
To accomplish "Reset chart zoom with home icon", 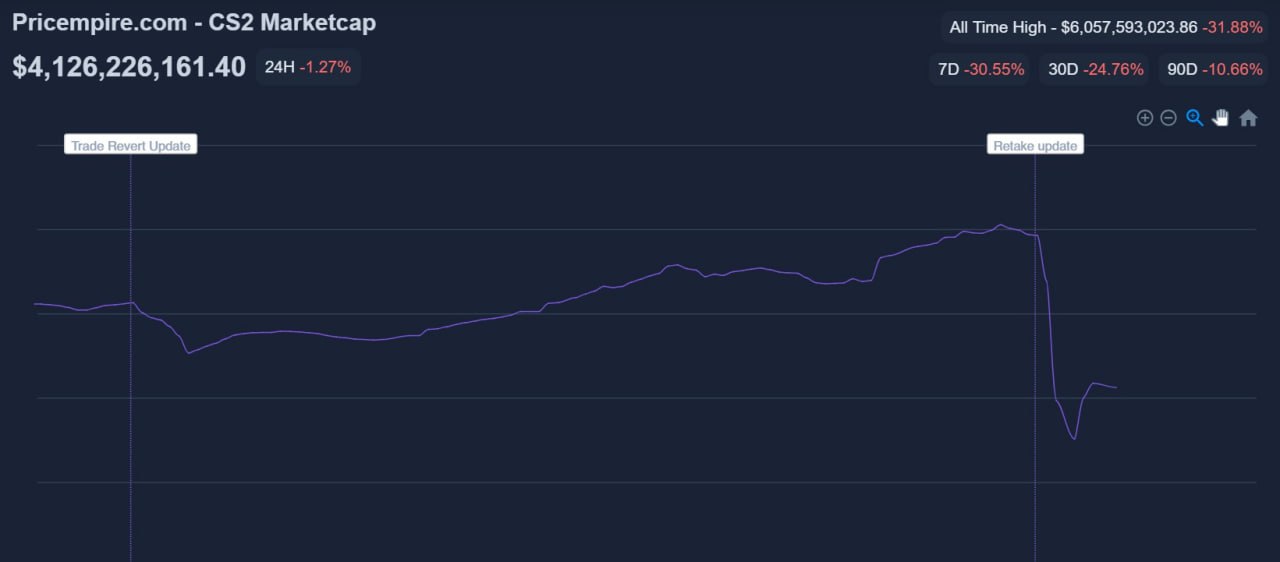I will [1248, 118].
